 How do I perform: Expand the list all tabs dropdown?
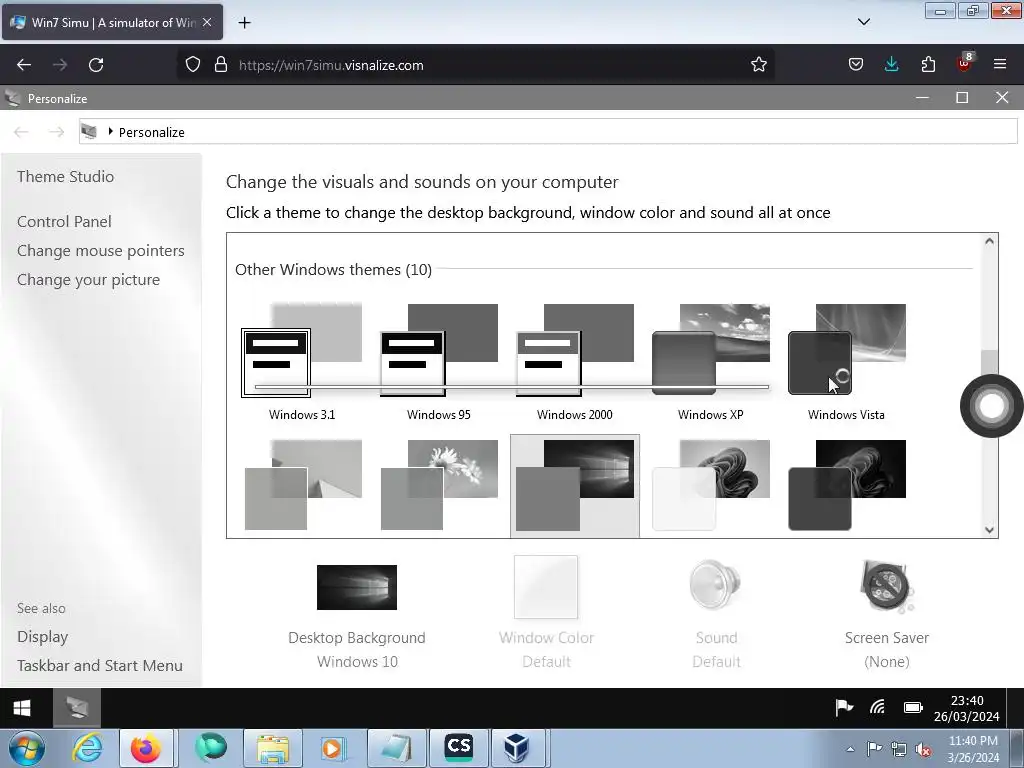863,22
